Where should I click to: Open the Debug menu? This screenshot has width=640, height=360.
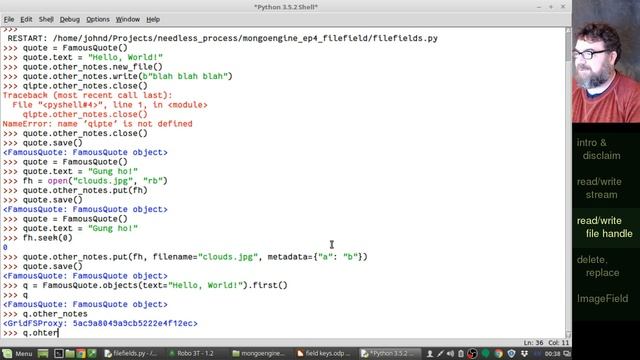pos(70,19)
